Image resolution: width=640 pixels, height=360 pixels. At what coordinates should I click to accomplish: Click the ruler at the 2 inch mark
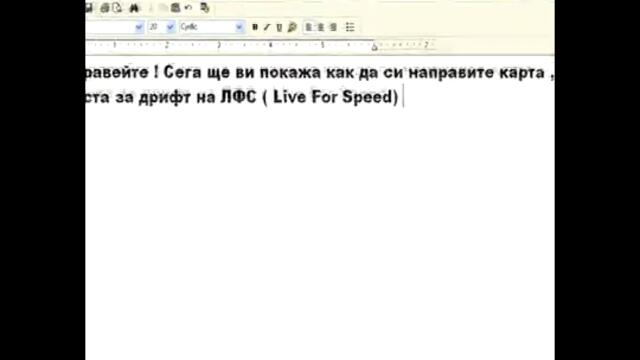(167, 45)
